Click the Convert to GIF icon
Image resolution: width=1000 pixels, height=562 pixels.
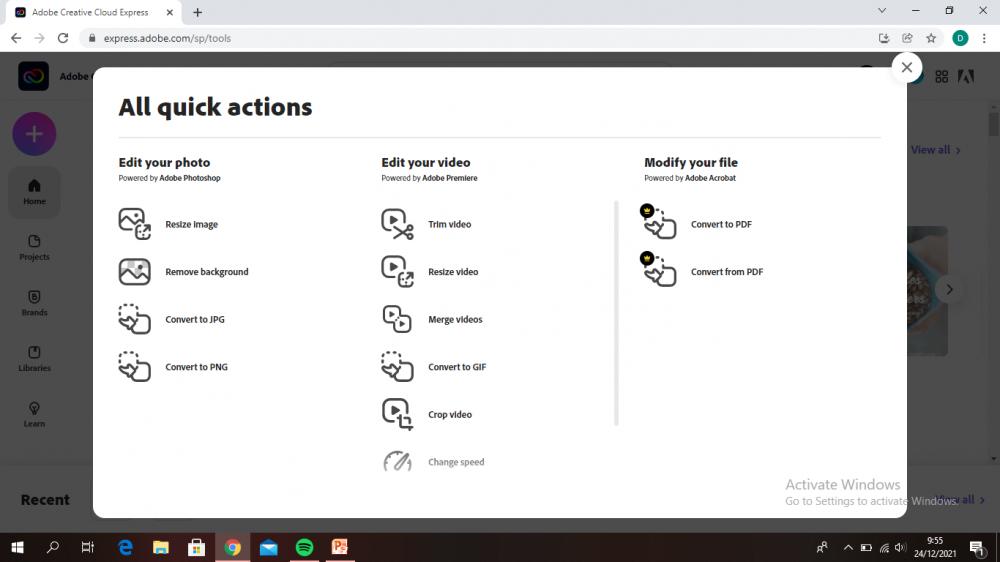tap(397, 367)
